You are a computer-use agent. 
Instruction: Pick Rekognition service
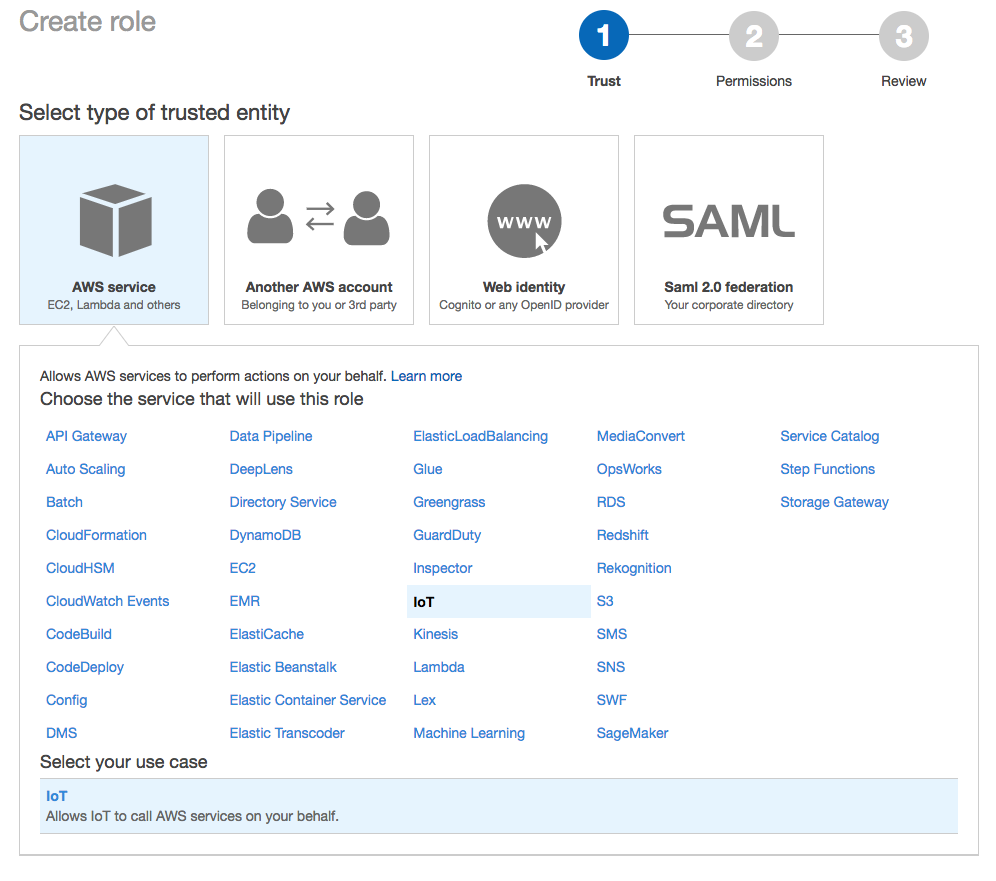tap(634, 568)
